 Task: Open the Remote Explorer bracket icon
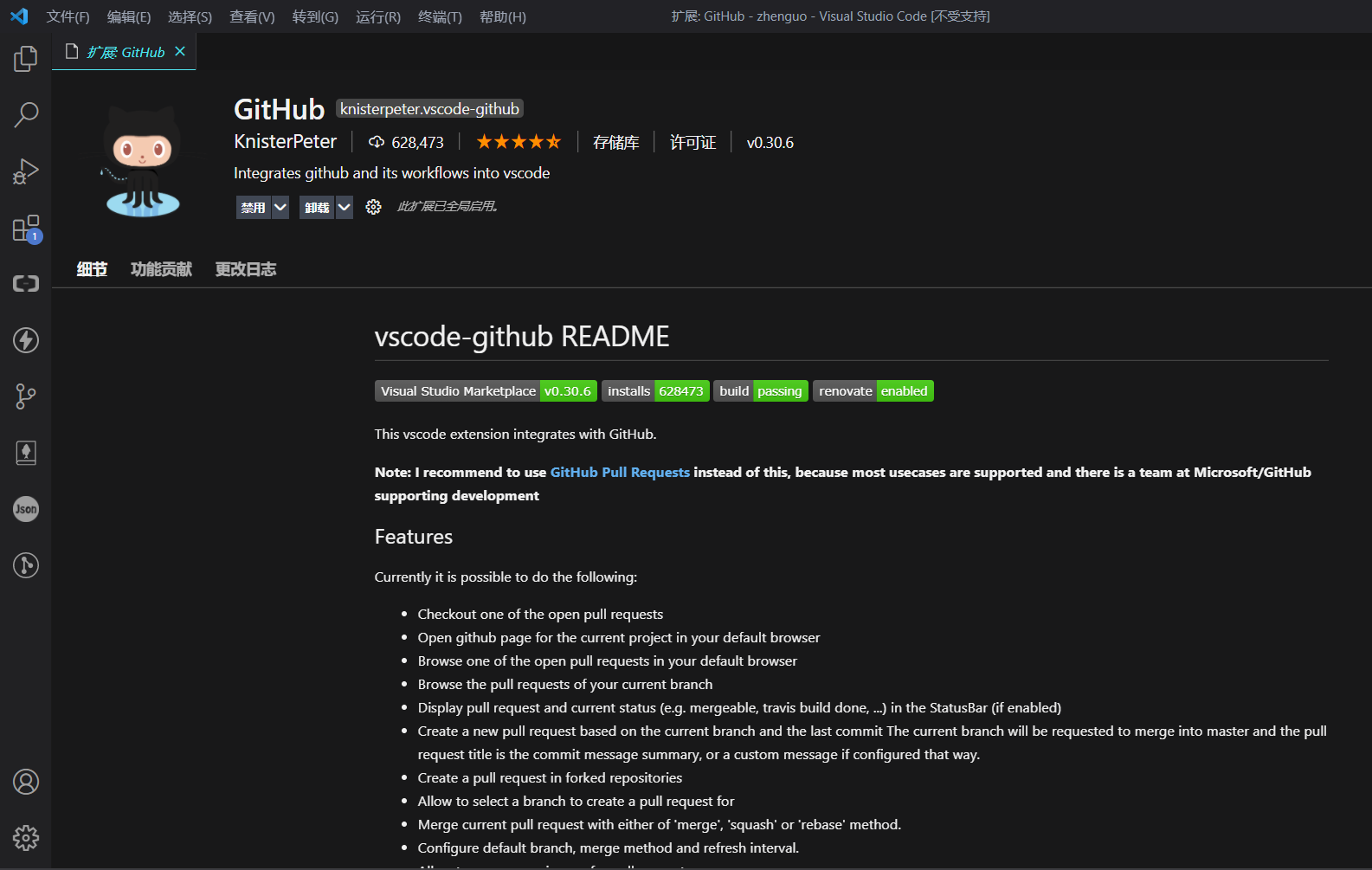click(26, 284)
